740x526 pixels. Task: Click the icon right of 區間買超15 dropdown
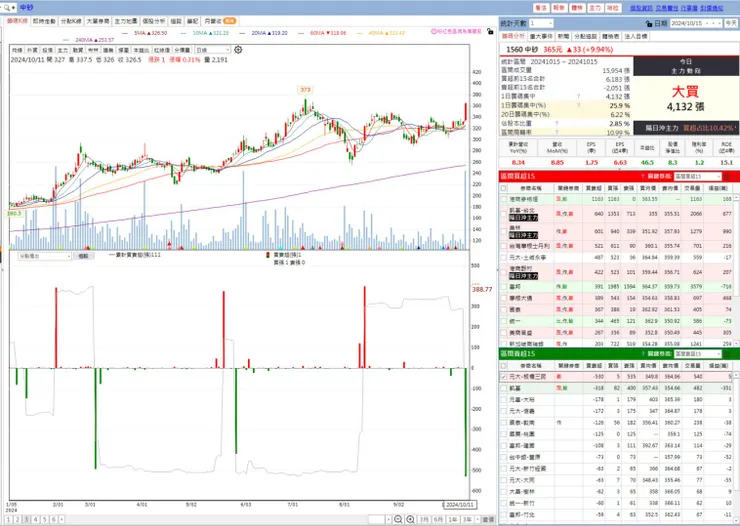click(727, 176)
